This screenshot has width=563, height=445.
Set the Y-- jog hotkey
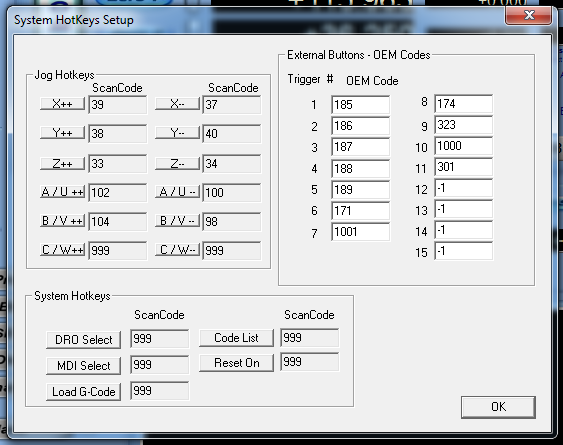[x=177, y=133]
